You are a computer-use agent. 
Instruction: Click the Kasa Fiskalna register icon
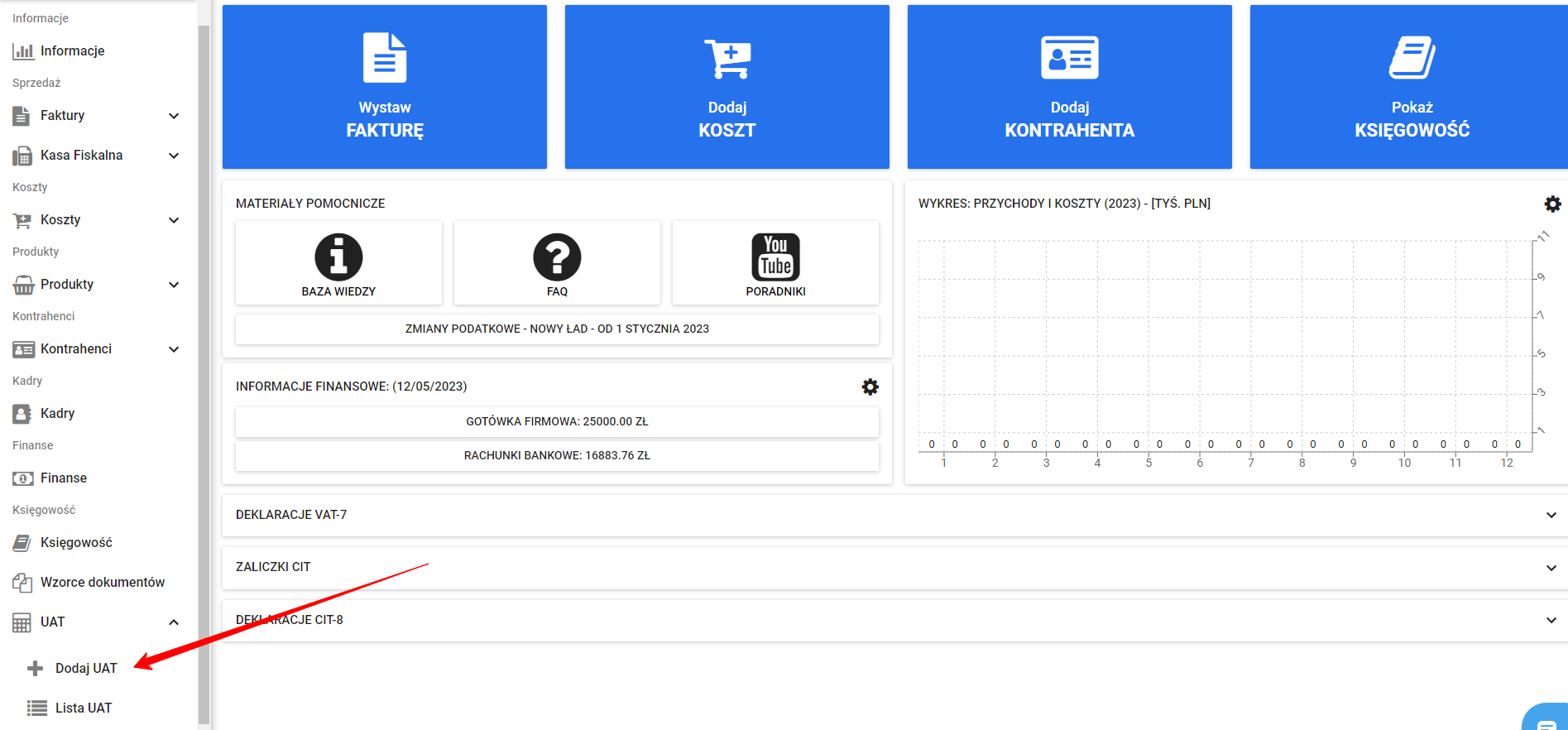pos(22,156)
